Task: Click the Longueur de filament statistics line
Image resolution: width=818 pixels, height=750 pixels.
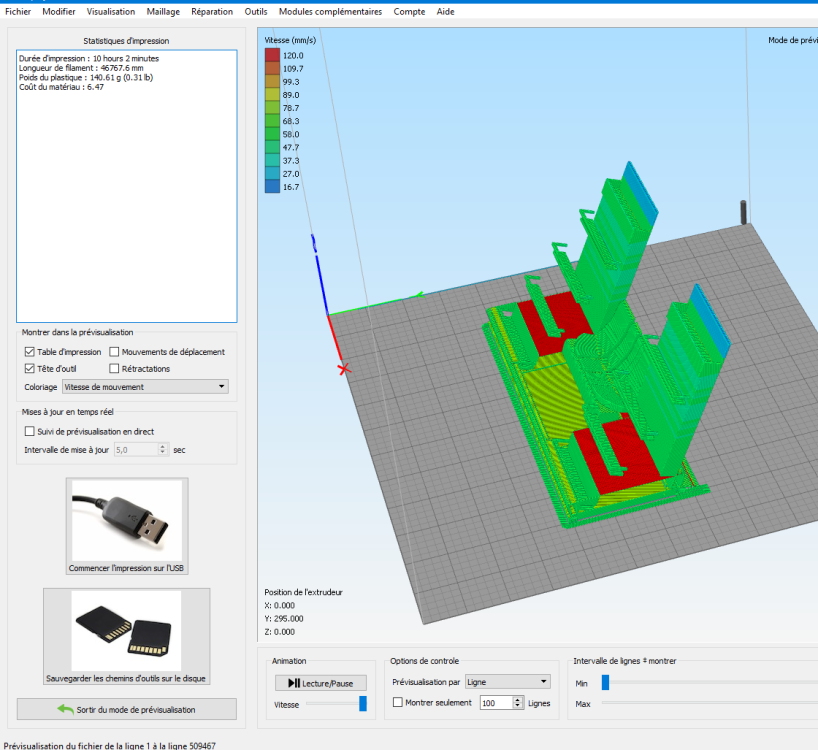Action: [x=81, y=68]
